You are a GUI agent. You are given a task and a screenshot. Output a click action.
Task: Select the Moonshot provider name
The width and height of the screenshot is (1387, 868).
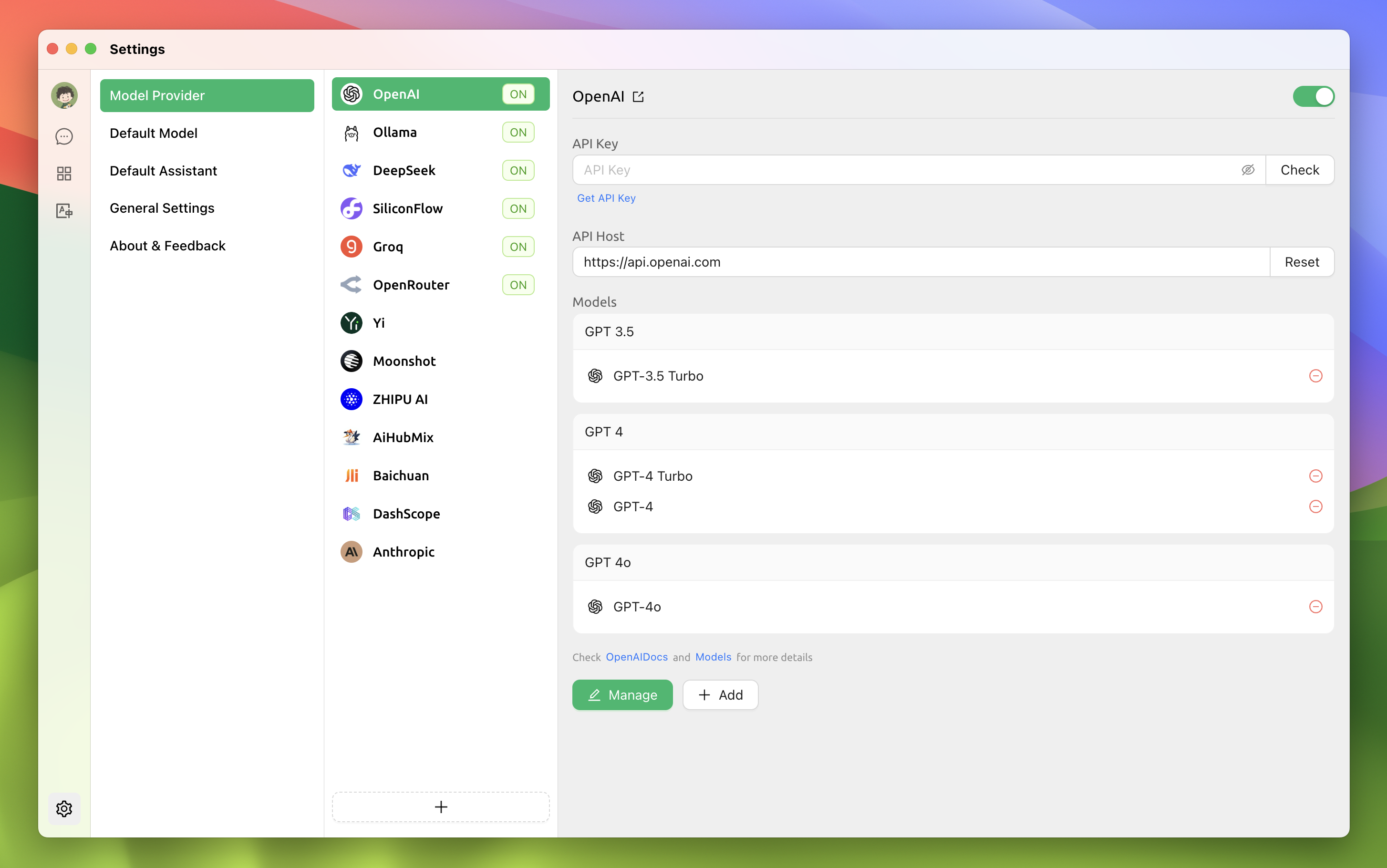pos(404,361)
